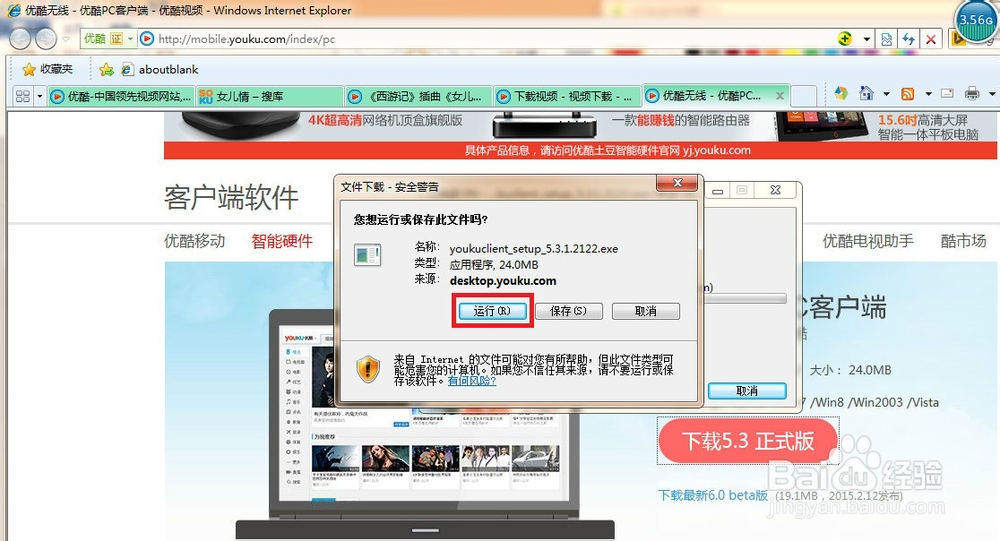Stop loading with the red X icon
This screenshot has height=541, width=1000.
click(x=931, y=40)
